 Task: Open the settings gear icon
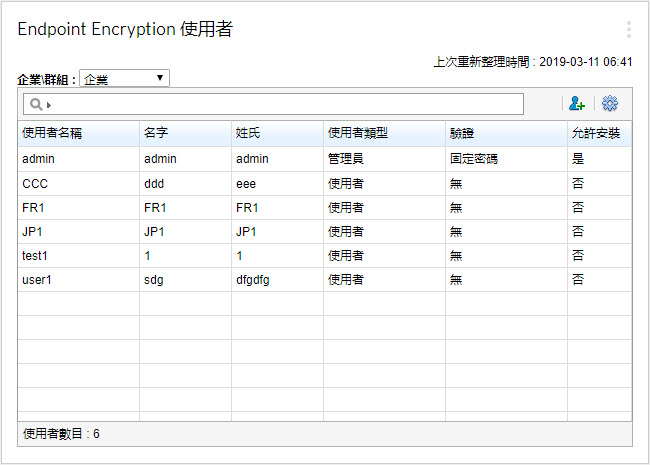click(x=610, y=104)
